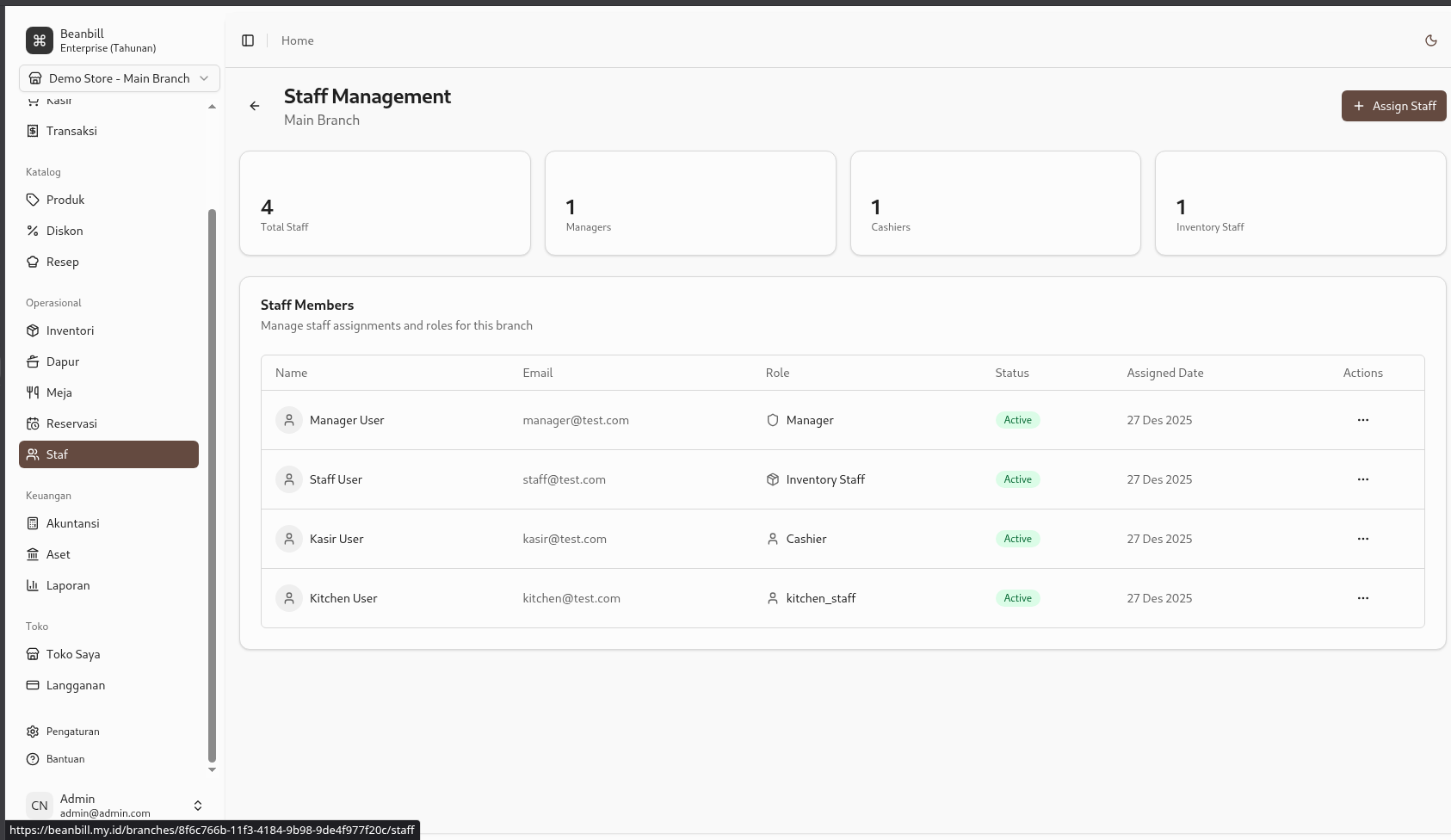Click the Pengaturan gear icon
The image size is (1451, 840).
(x=33, y=732)
